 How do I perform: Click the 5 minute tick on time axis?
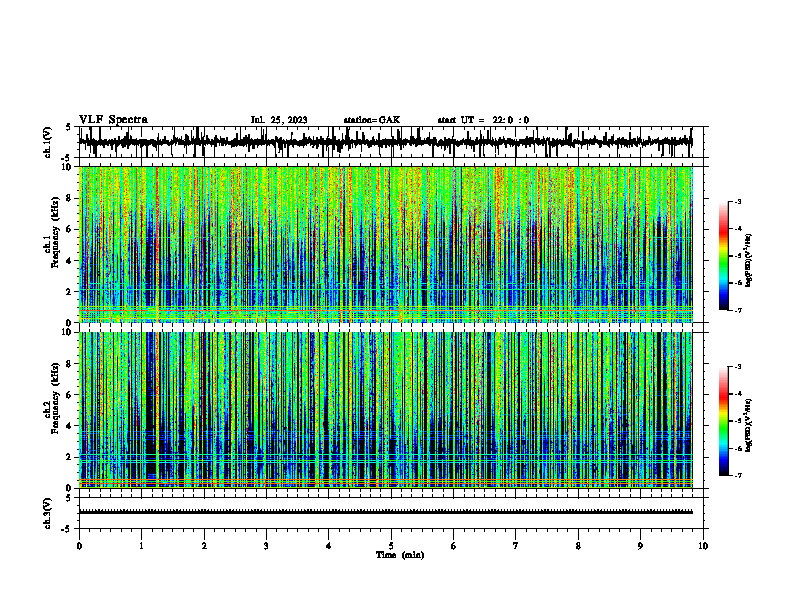pyautogui.click(x=391, y=546)
